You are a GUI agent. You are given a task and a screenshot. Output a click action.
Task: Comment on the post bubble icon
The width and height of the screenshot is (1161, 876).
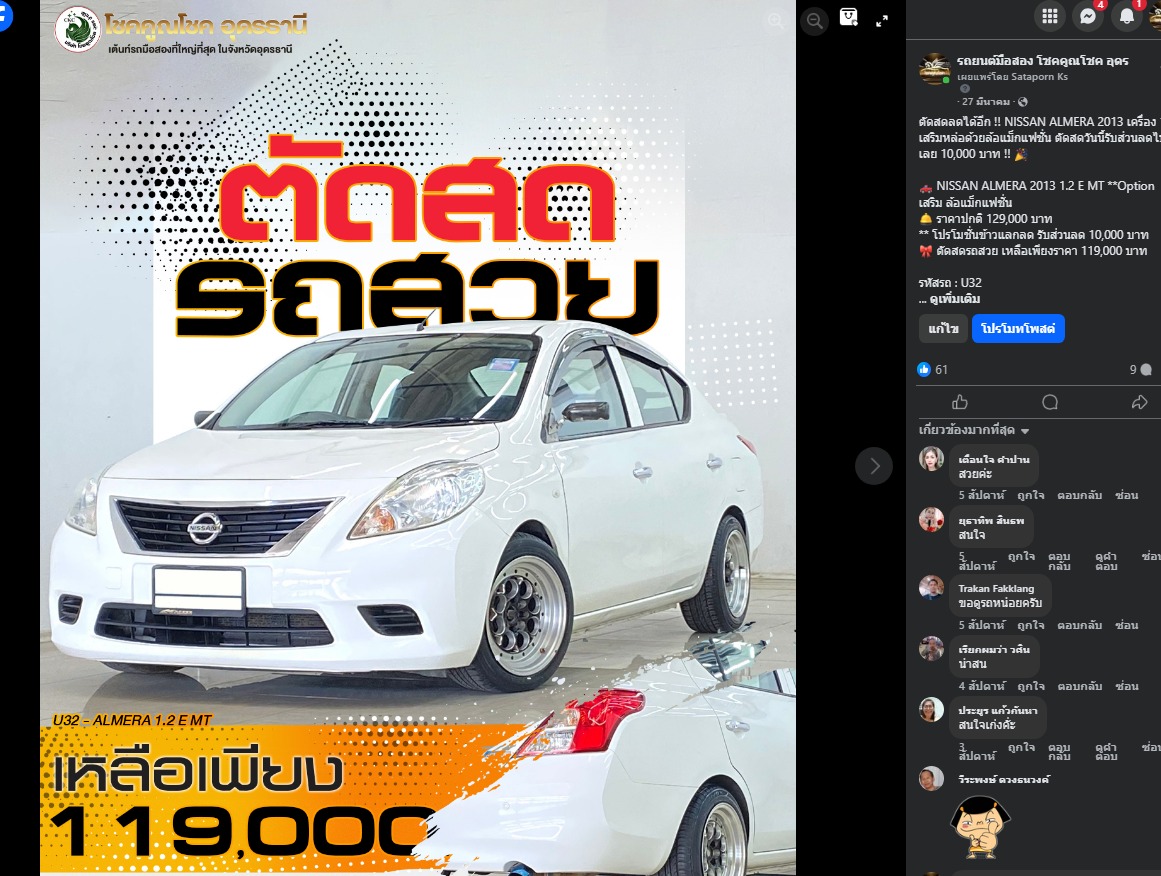pyautogui.click(x=1050, y=402)
